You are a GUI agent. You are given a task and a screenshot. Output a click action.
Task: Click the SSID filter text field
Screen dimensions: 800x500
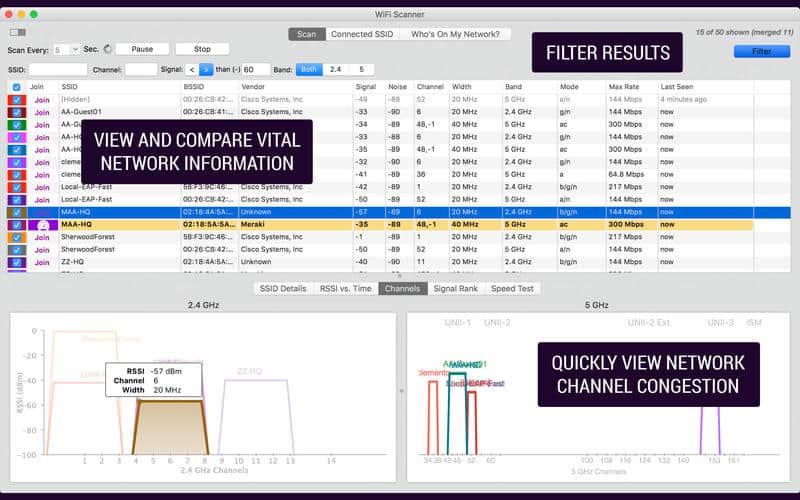[58, 70]
